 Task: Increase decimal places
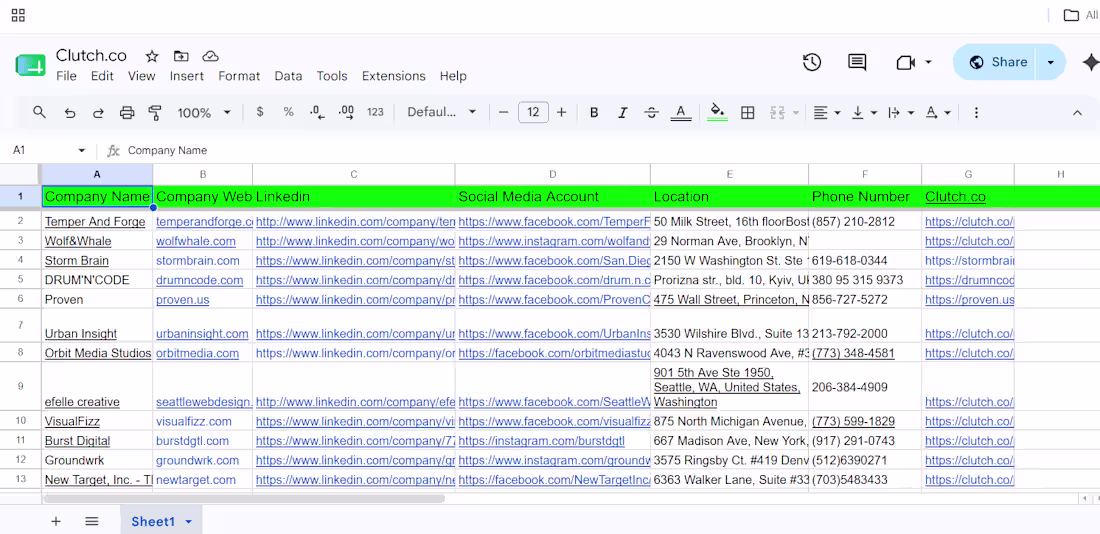tap(346, 112)
